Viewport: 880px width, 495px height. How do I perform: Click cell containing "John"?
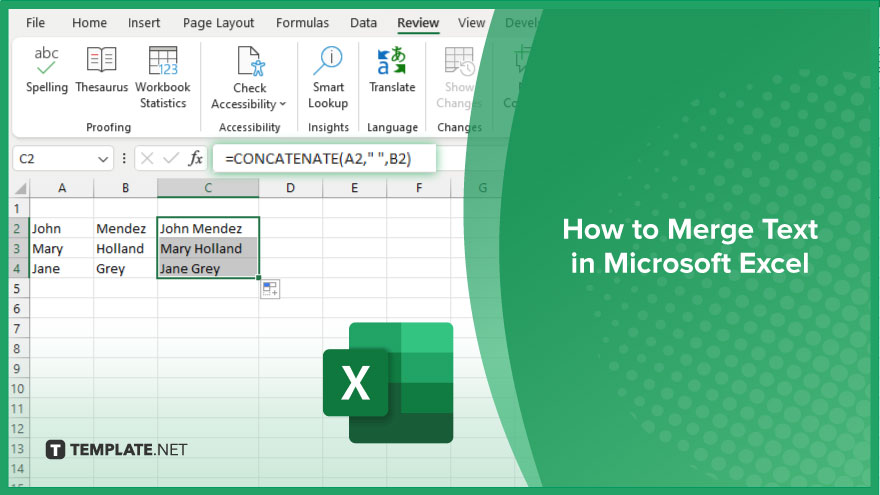click(x=62, y=229)
